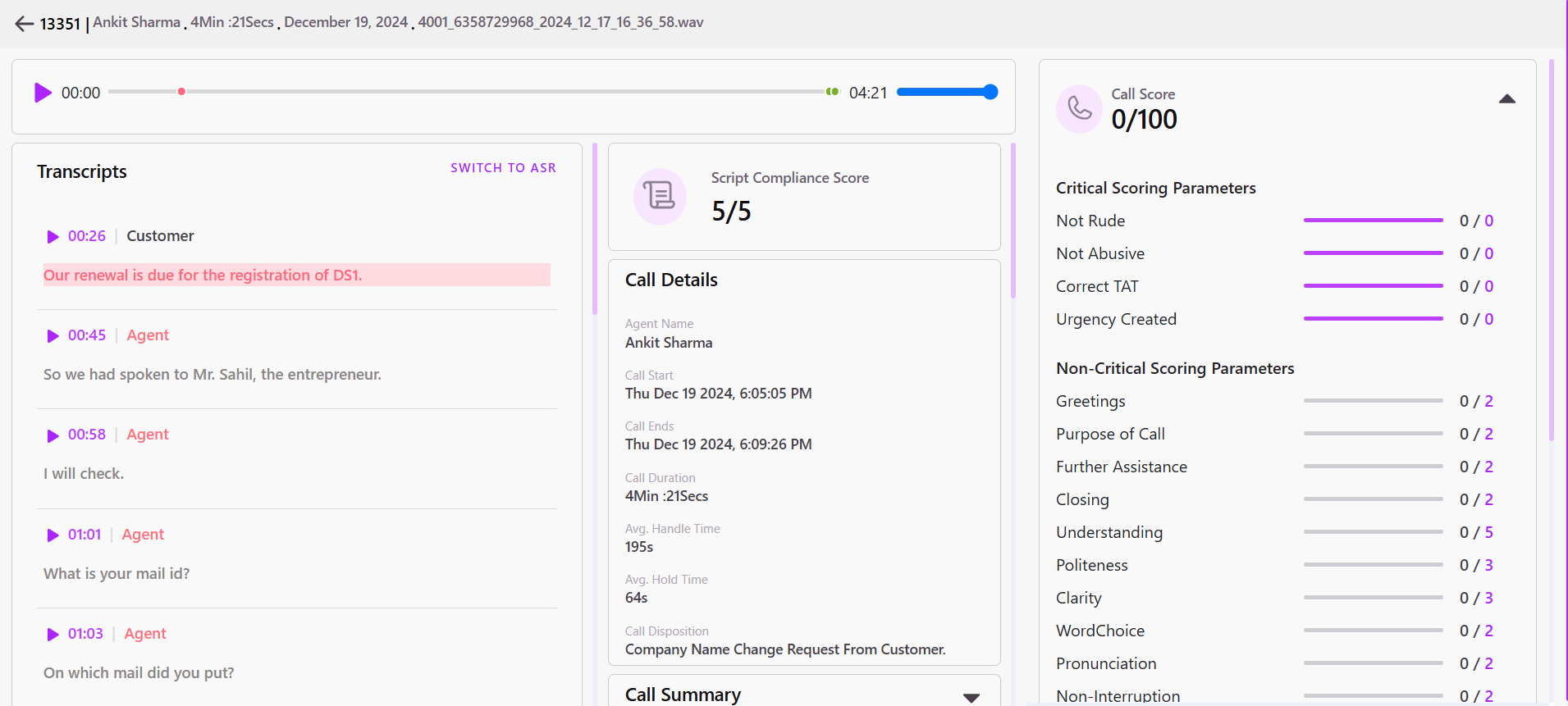This screenshot has height=706, width=1568.
Task: Switch to ASR transcript view
Action: (x=503, y=168)
